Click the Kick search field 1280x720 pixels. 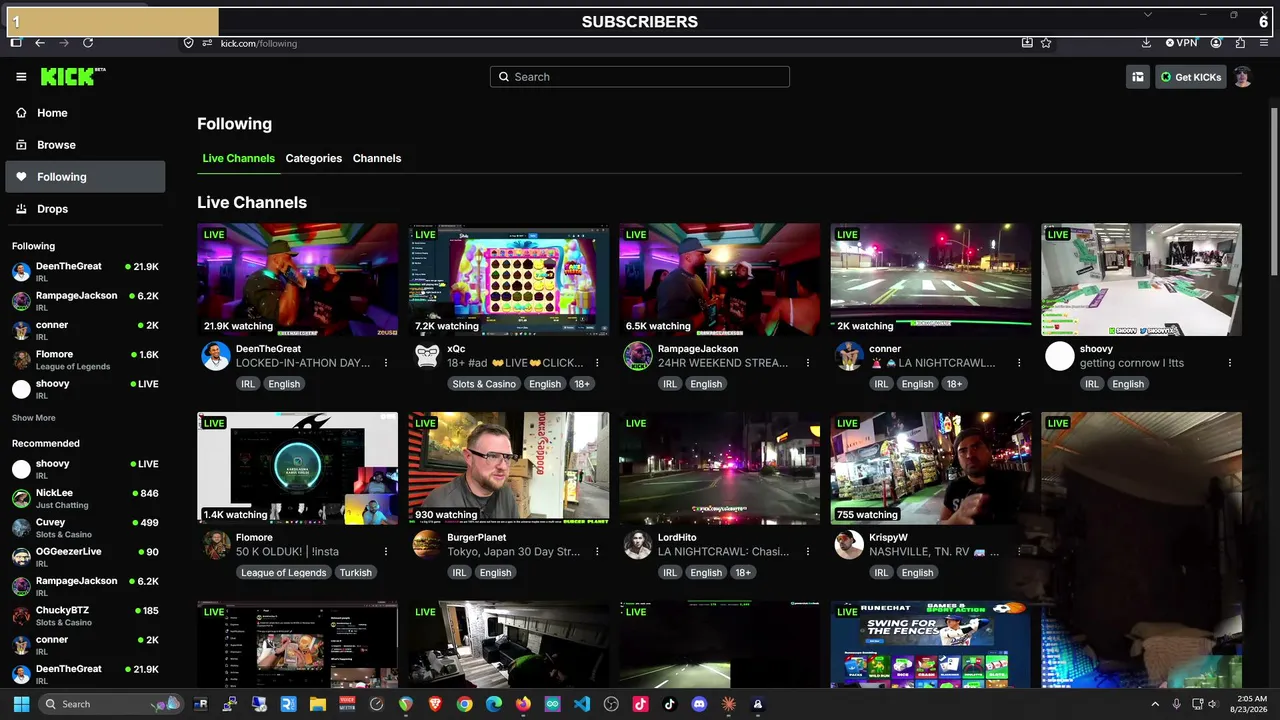pyautogui.click(x=640, y=77)
